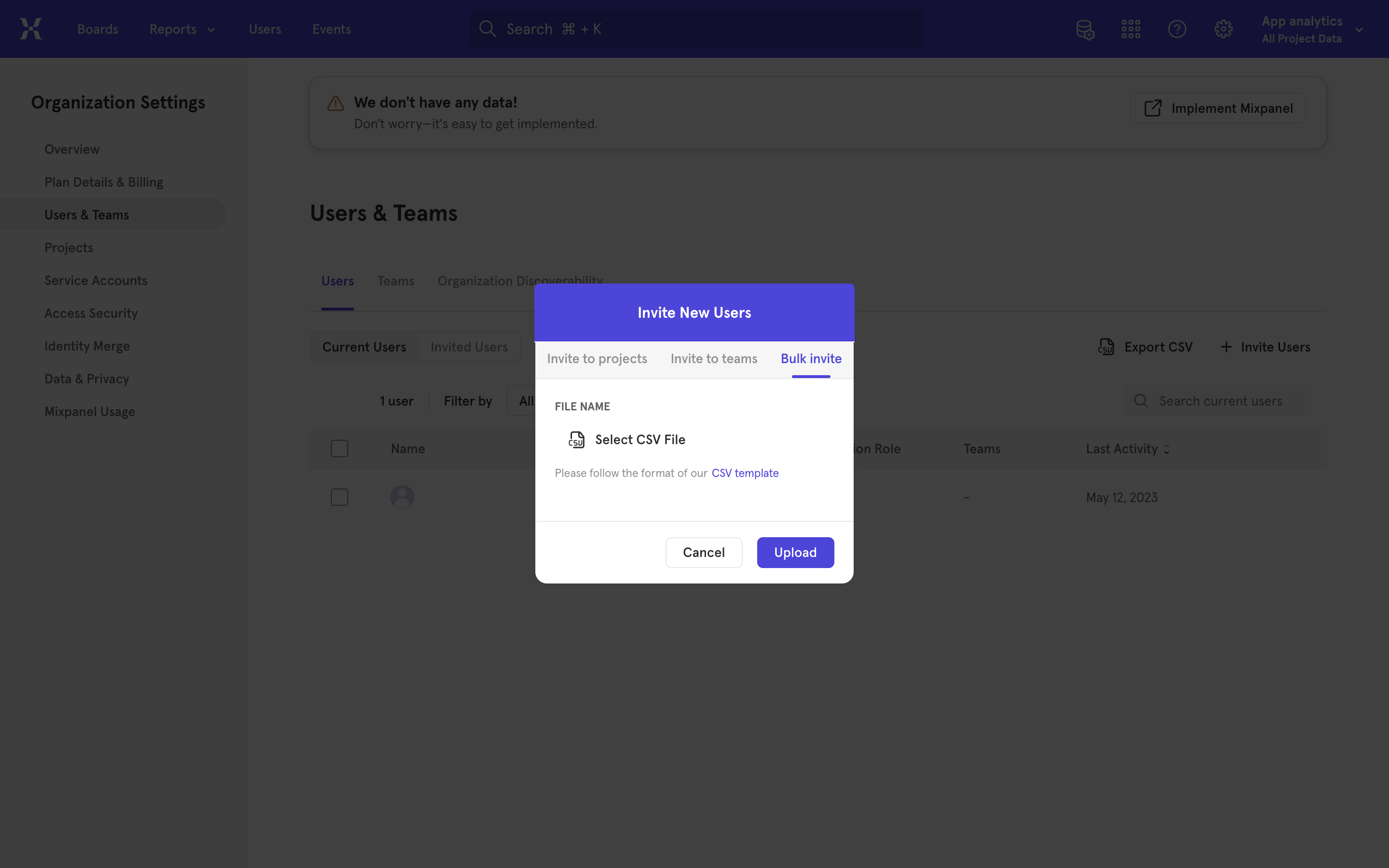
Task: Open the Users tab in Users & Teams
Action: 338,281
